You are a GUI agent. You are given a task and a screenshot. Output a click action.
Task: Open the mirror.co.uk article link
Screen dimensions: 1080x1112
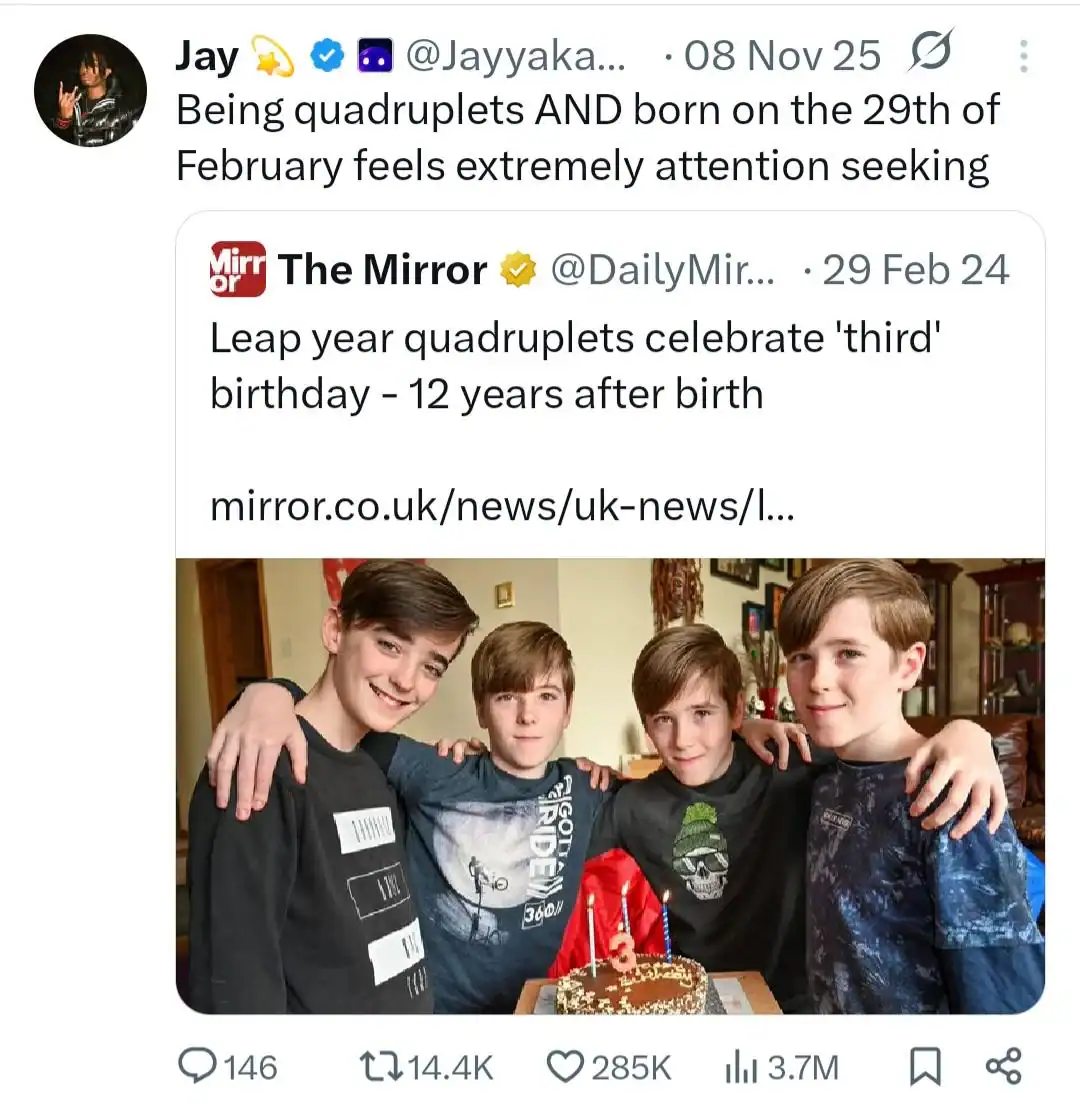coord(501,507)
